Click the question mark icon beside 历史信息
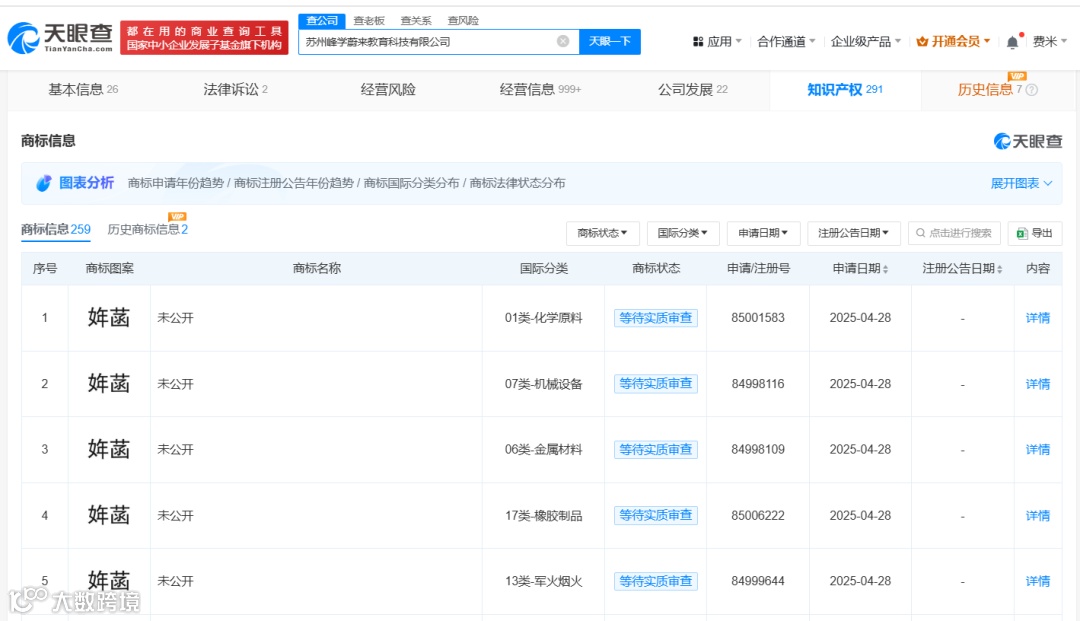Viewport: 1080px width, 621px height. coord(1031,90)
